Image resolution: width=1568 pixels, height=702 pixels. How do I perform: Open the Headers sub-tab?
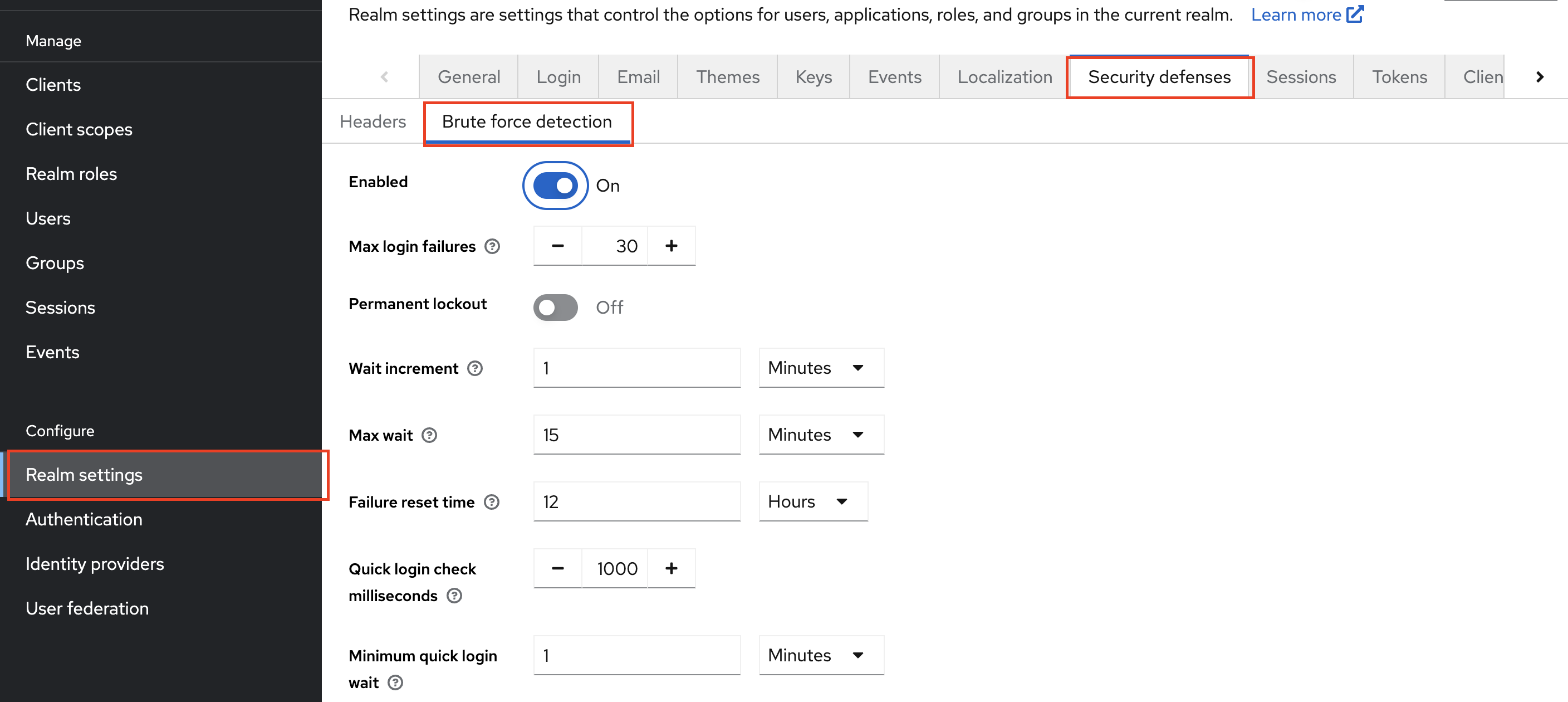coord(373,121)
